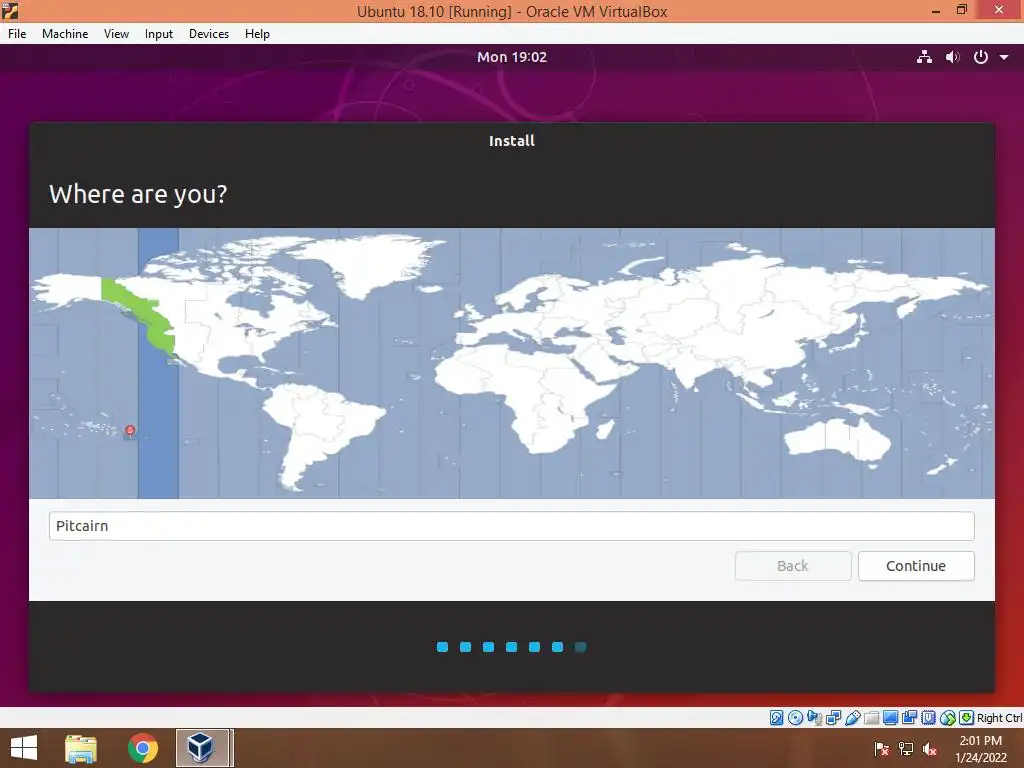Image resolution: width=1024 pixels, height=768 pixels.
Task: Open the VirtualBox Machine menu
Action: 65,34
